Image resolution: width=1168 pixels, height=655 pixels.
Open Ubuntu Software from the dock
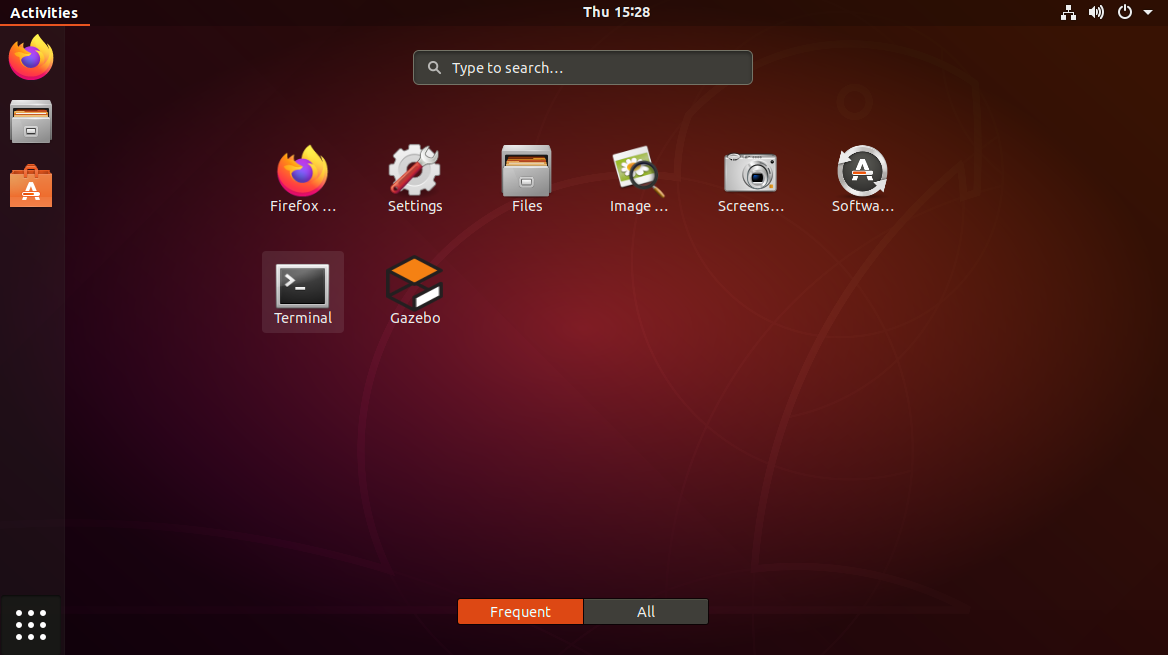[31, 186]
